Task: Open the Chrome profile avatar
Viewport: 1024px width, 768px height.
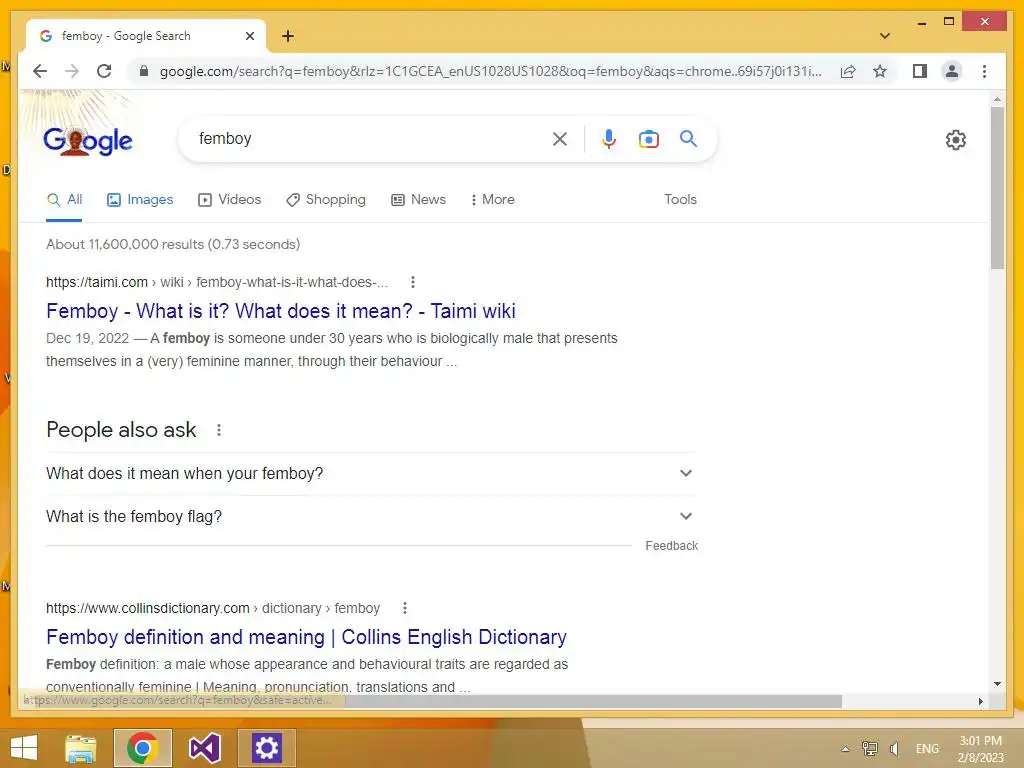Action: [952, 71]
